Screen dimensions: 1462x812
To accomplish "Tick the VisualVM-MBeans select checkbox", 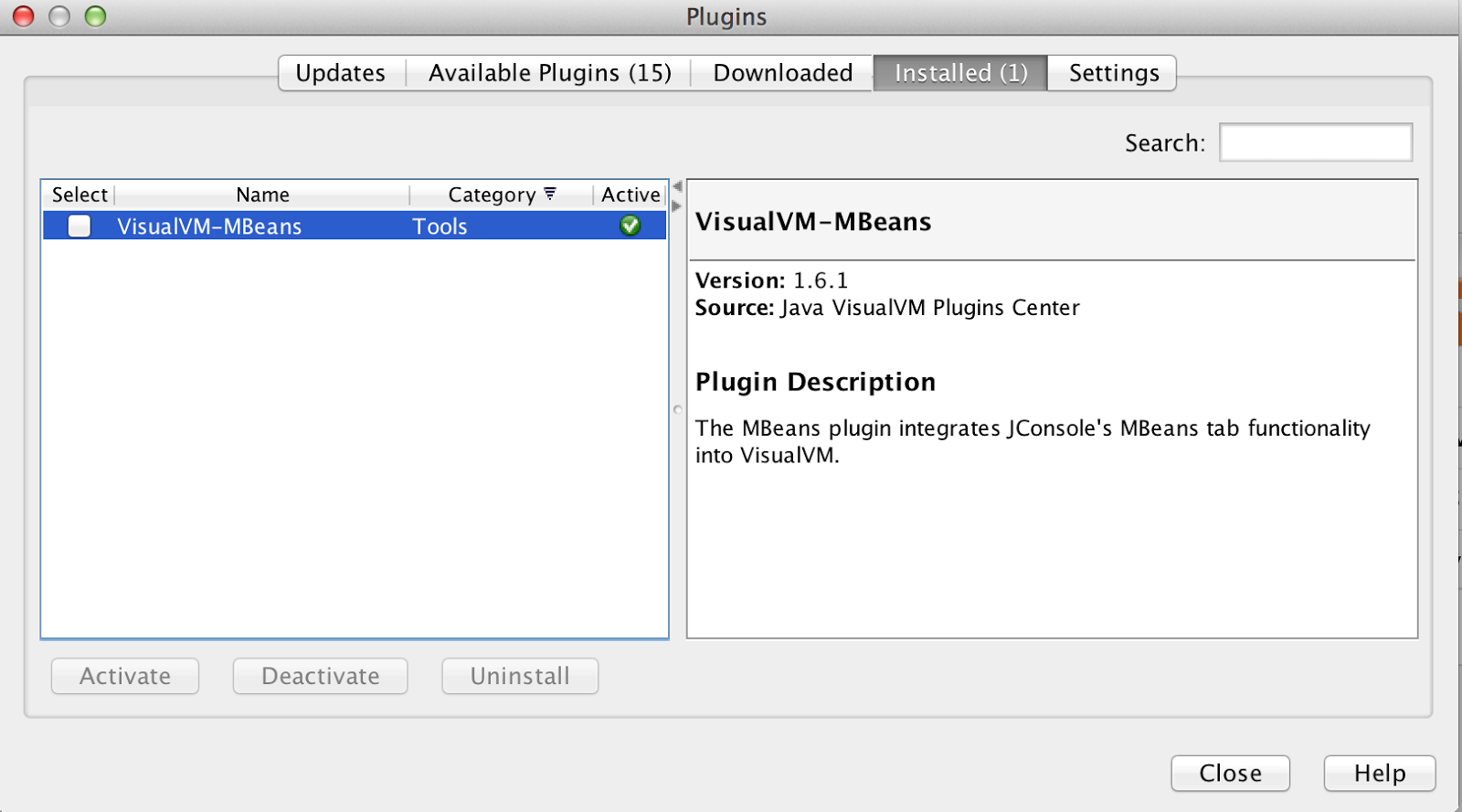I will [x=79, y=226].
